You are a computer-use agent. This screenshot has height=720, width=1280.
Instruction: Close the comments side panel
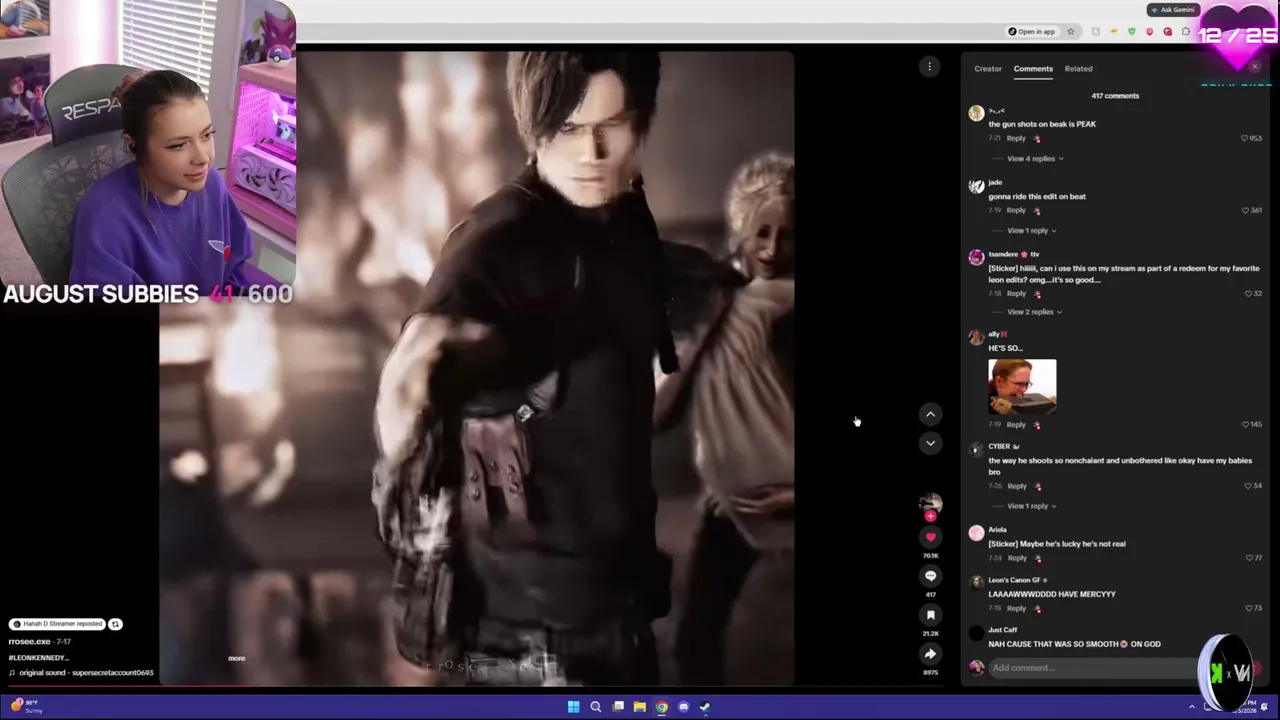tap(1255, 67)
